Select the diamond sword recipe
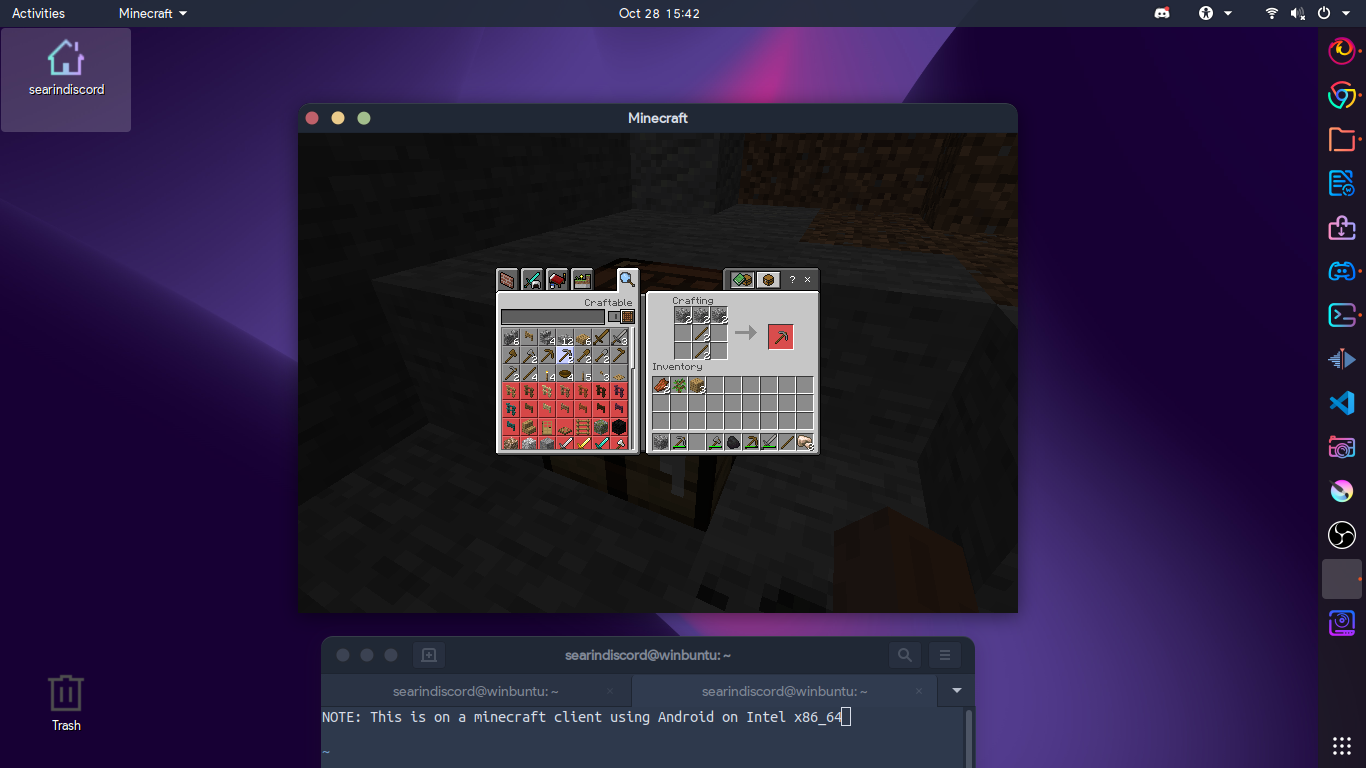The height and width of the screenshot is (768, 1366). tap(601, 443)
